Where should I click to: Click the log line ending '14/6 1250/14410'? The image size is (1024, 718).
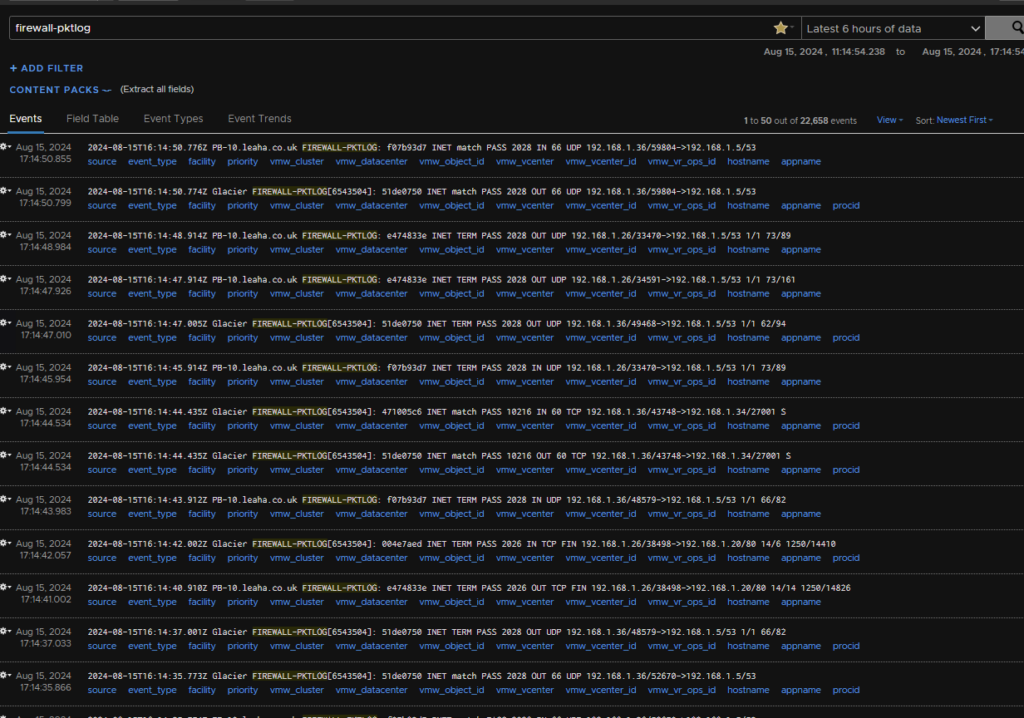pos(462,544)
